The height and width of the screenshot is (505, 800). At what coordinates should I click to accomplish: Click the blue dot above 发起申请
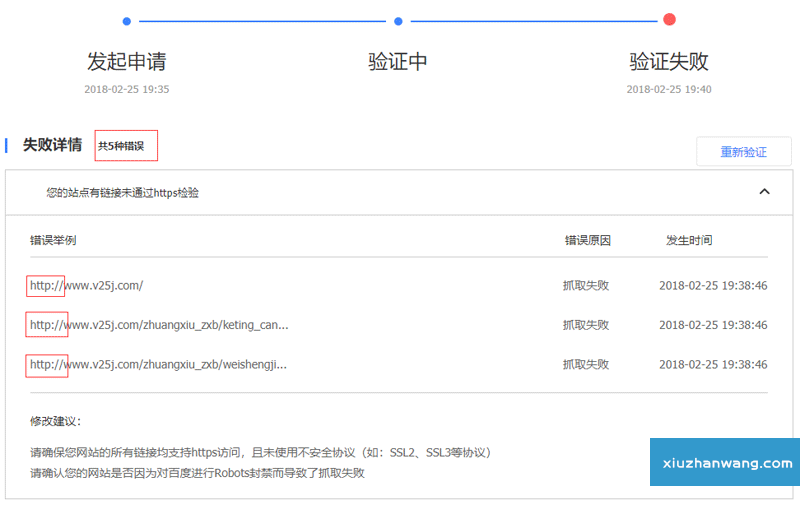click(126, 20)
